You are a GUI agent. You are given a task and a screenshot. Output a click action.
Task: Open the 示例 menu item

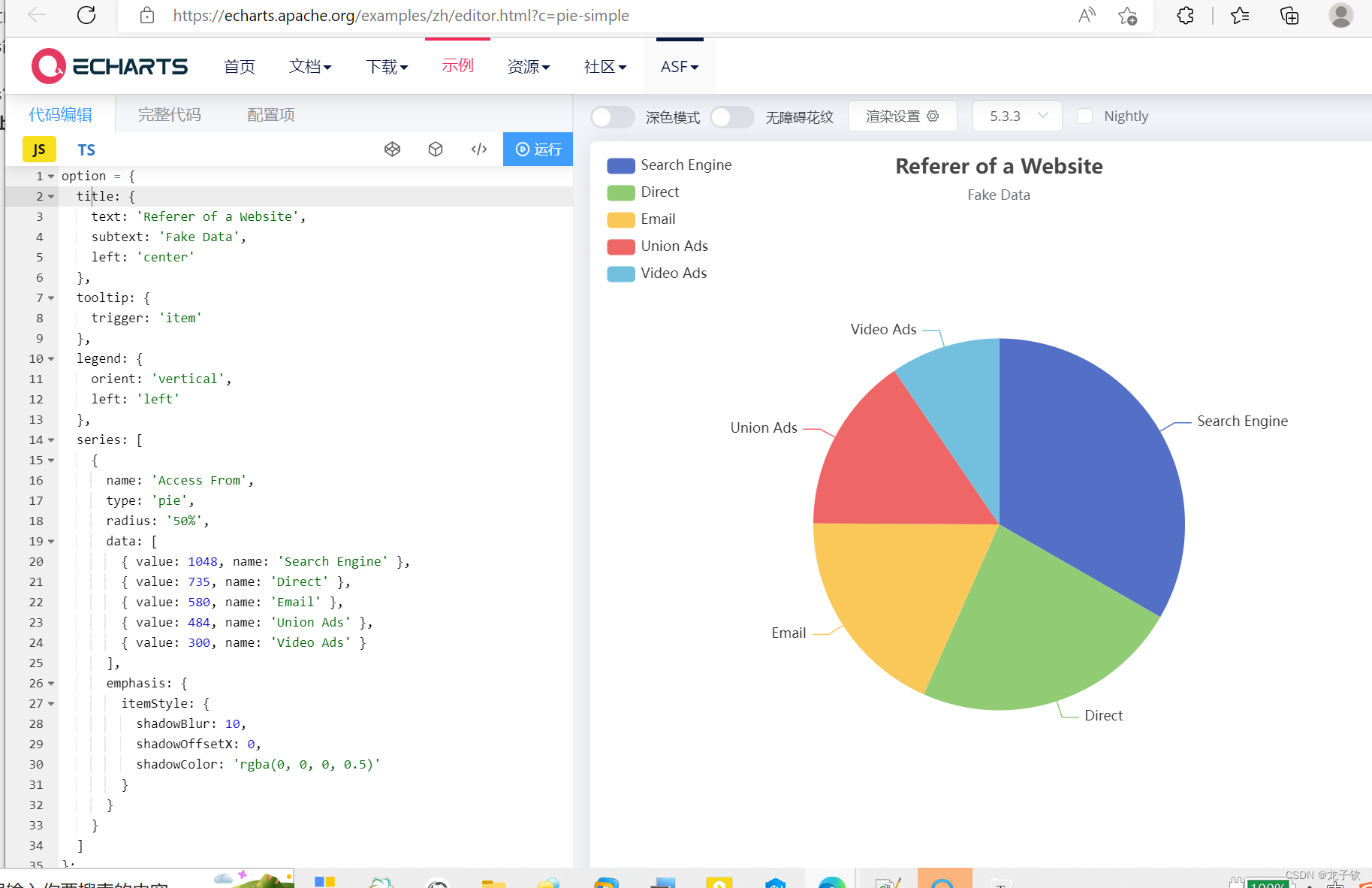click(x=457, y=66)
